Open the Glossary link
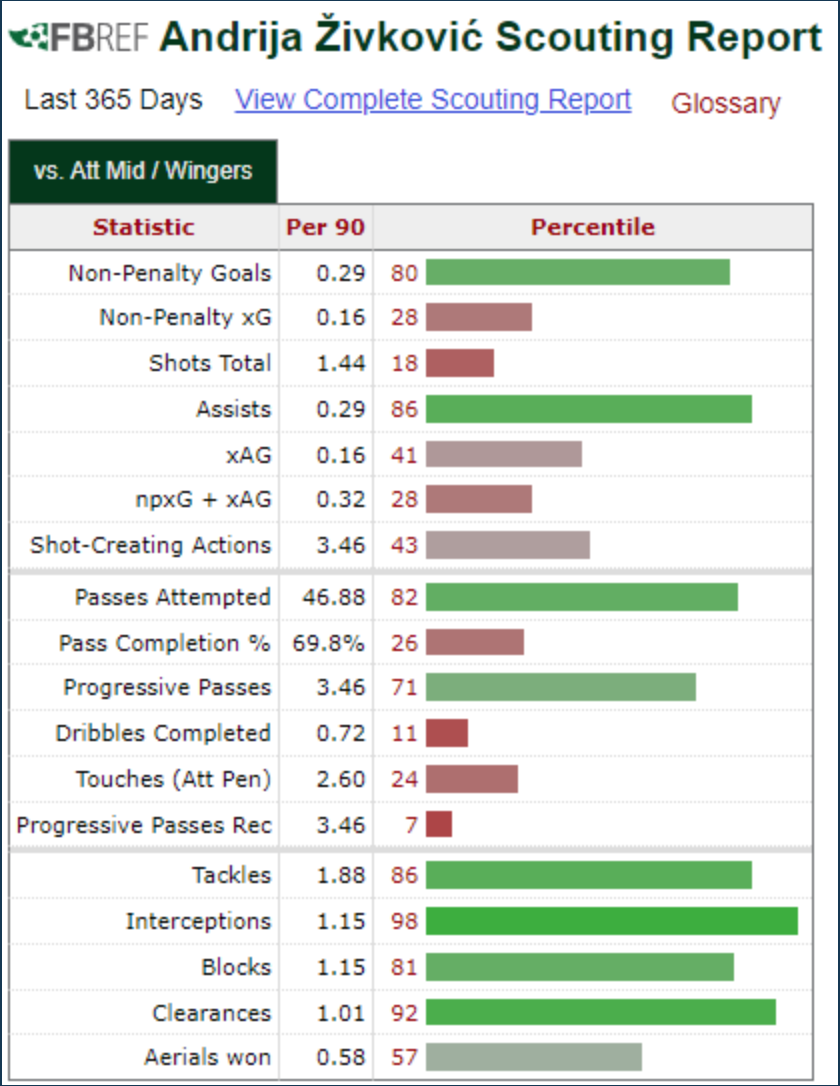 [726, 103]
